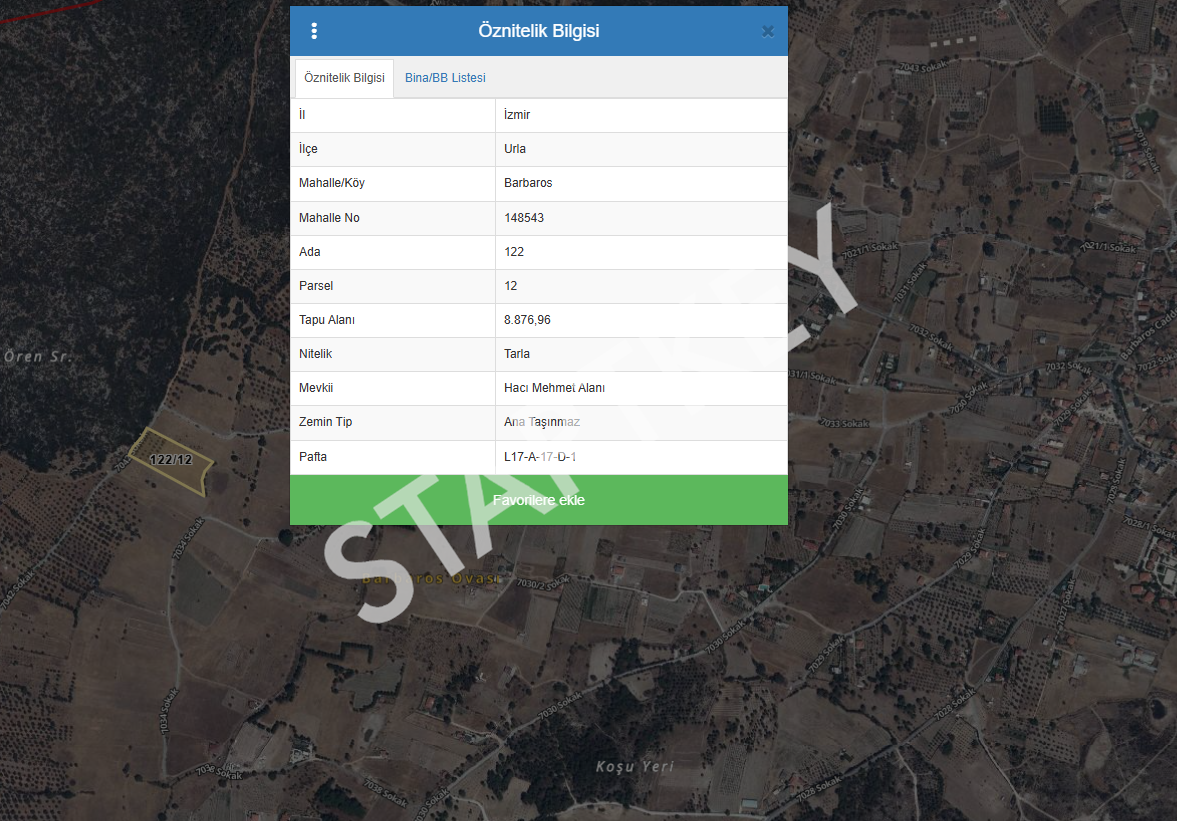Select the Öznitelik Bilgisi tab
1177x821 pixels.
[344, 78]
